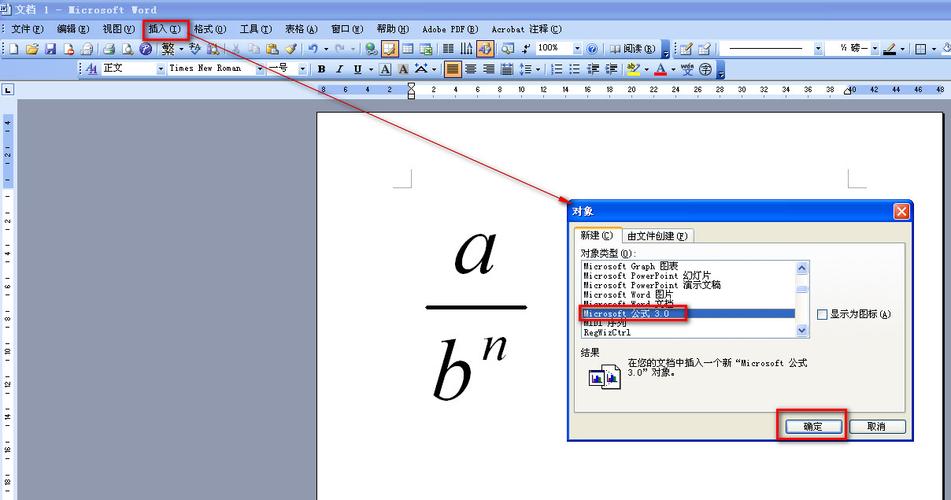
Task: Toggle underline formatting
Action: coord(358,69)
